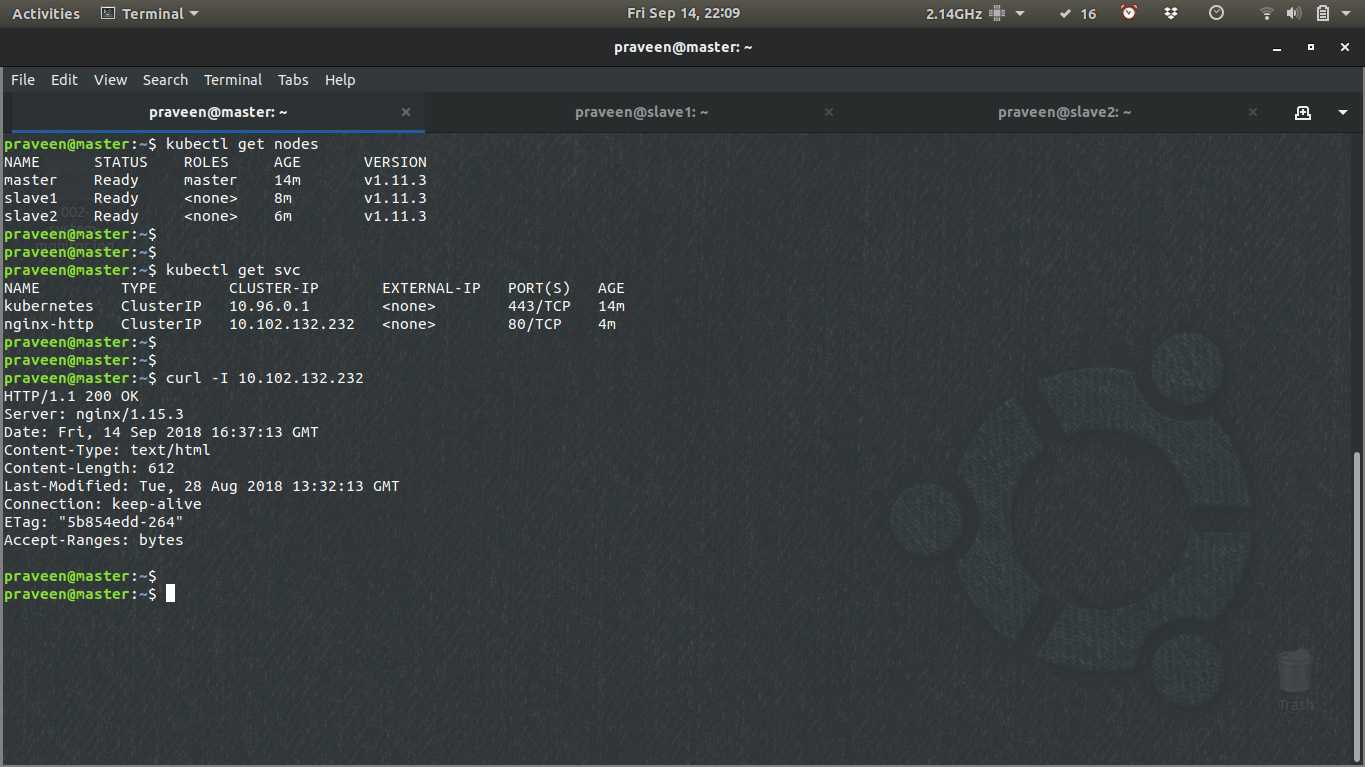Open the Terminal dropdown in the top bar
Viewport: 1365px width, 767px height.
148,13
